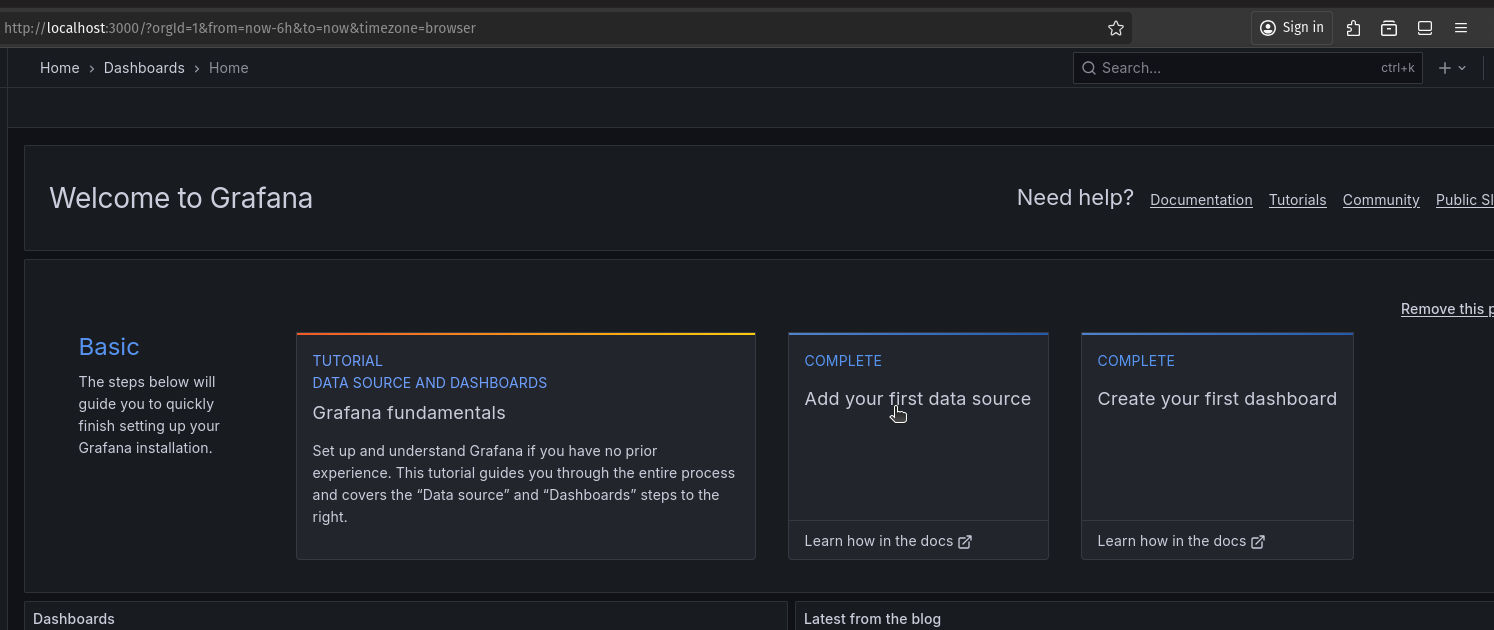Select the current Home breadcrumb at the end

tap(228, 68)
